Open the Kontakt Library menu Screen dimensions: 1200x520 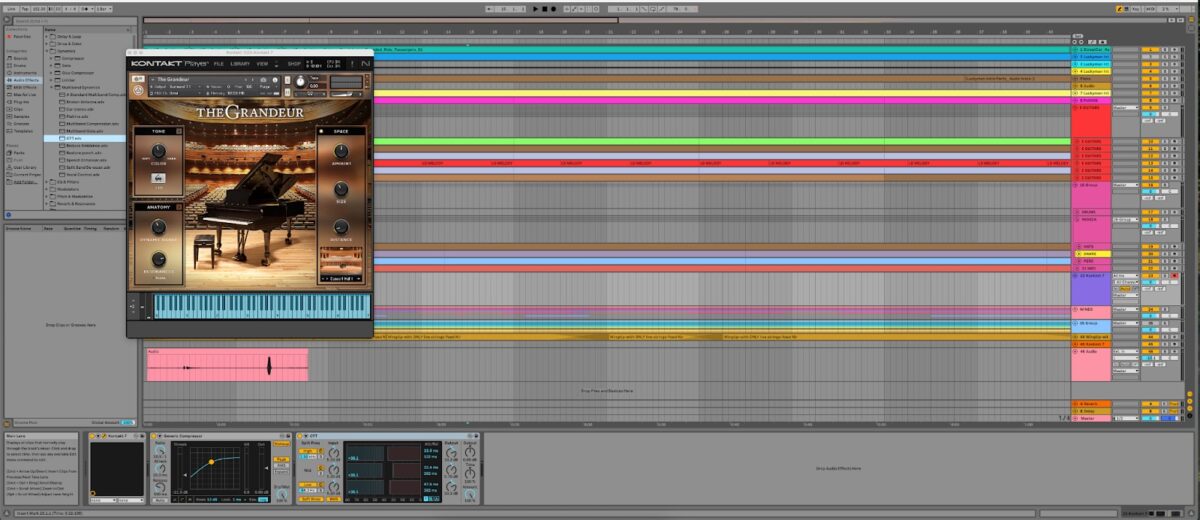coord(240,63)
